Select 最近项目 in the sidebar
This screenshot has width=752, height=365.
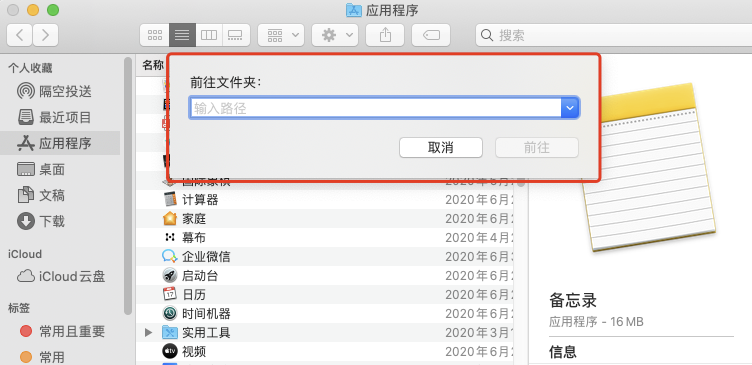[x=60, y=117]
